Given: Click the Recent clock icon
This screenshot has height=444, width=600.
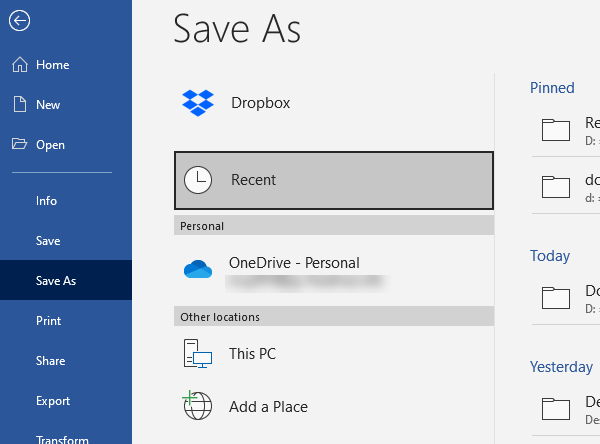Looking at the screenshot, I should click(198, 180).
